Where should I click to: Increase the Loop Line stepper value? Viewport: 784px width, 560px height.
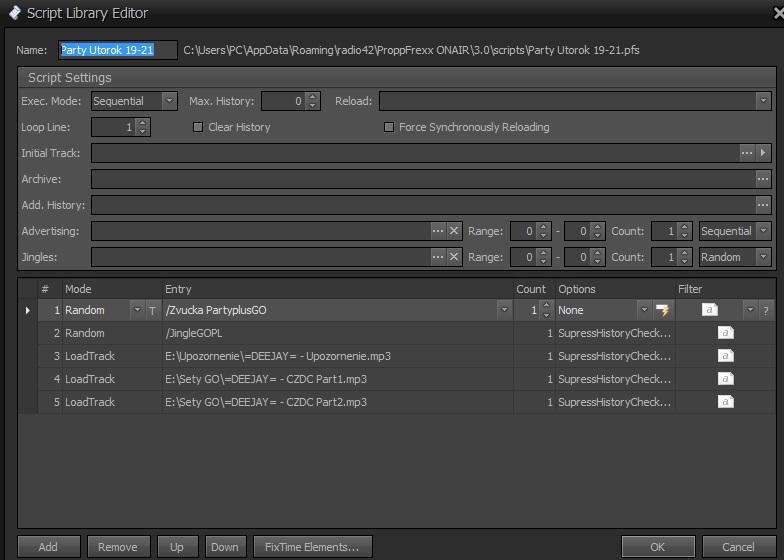point(143,123)
